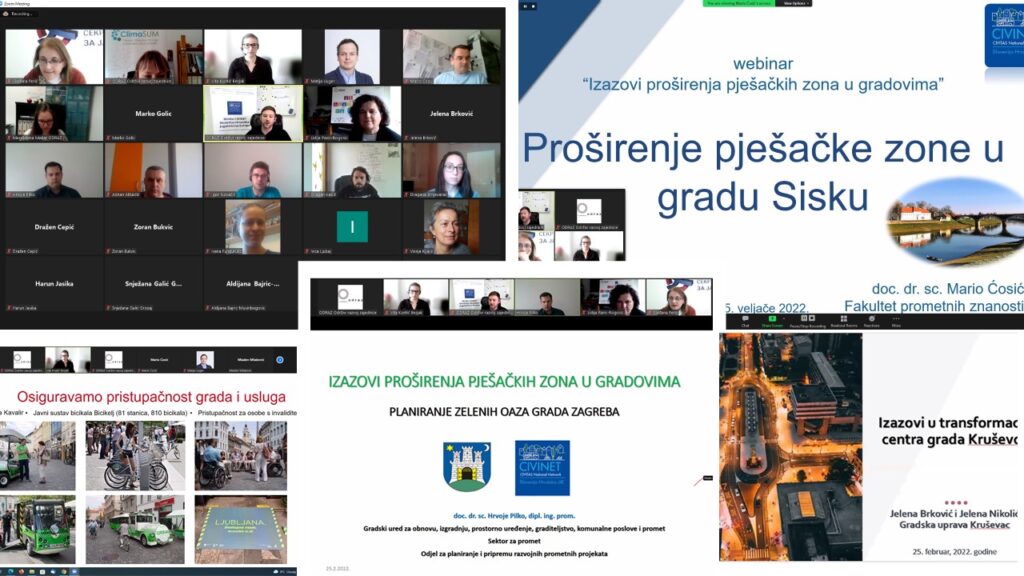Select the Zoran Bukvic participant tile
The width and height of the screenshot is (1024, 576).
[x=153, y=227]
